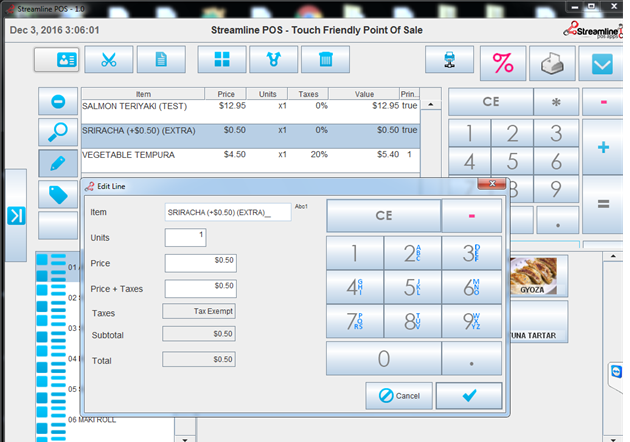Open the four-square grid layout button
Viewport: 630px width, 442px height.
coord(222,59)
